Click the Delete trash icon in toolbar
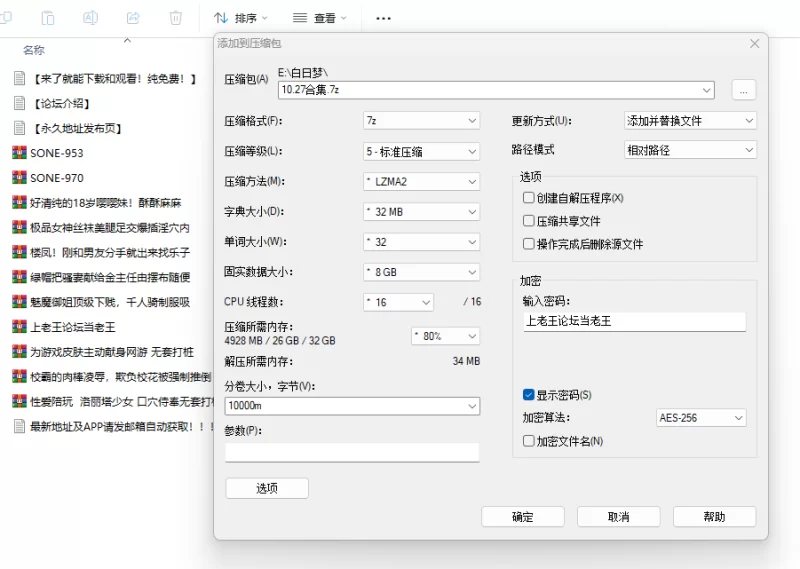The image size is (800, 569). (176, 17)
